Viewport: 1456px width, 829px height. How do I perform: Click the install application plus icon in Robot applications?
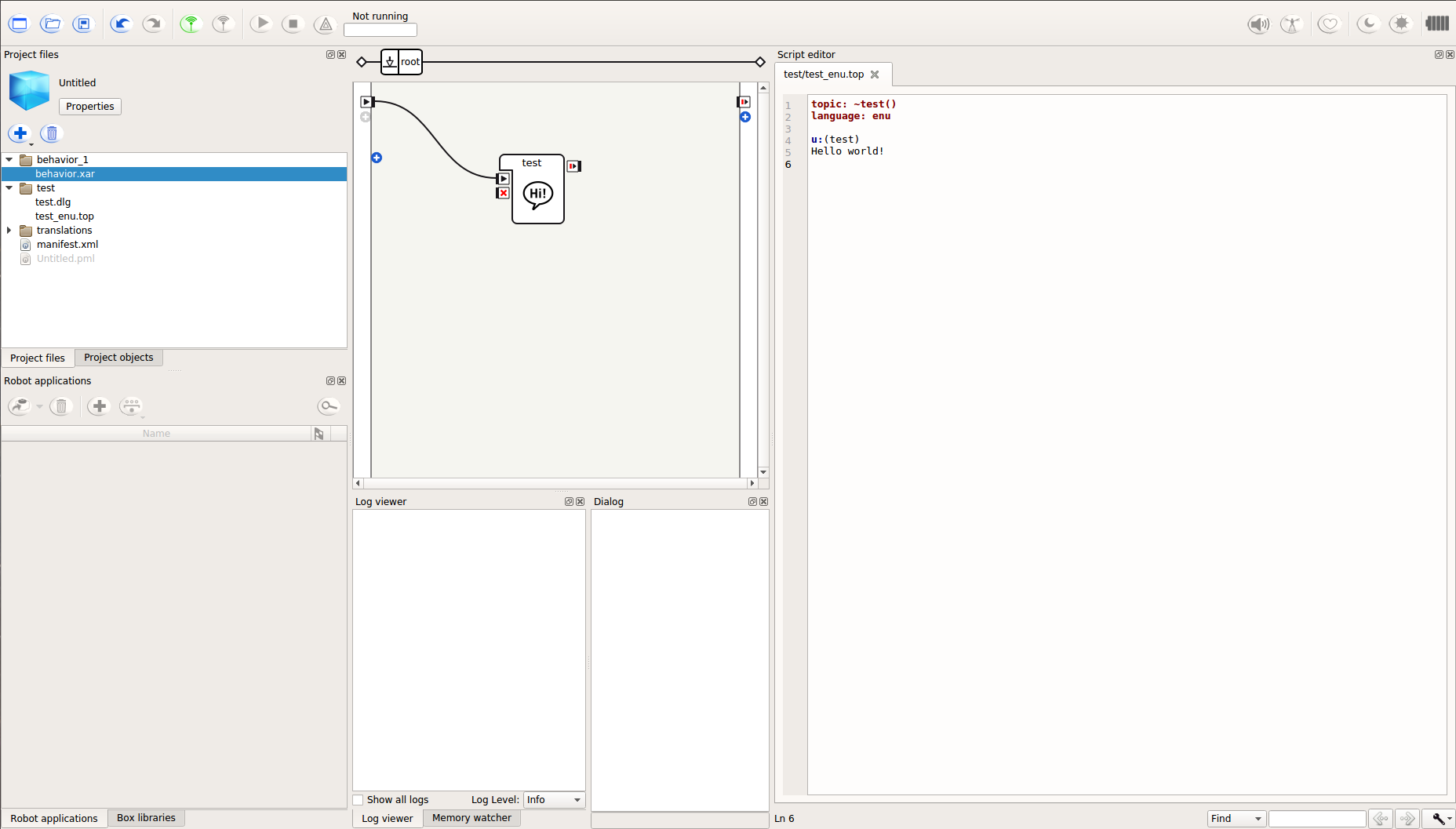[99, 406]
